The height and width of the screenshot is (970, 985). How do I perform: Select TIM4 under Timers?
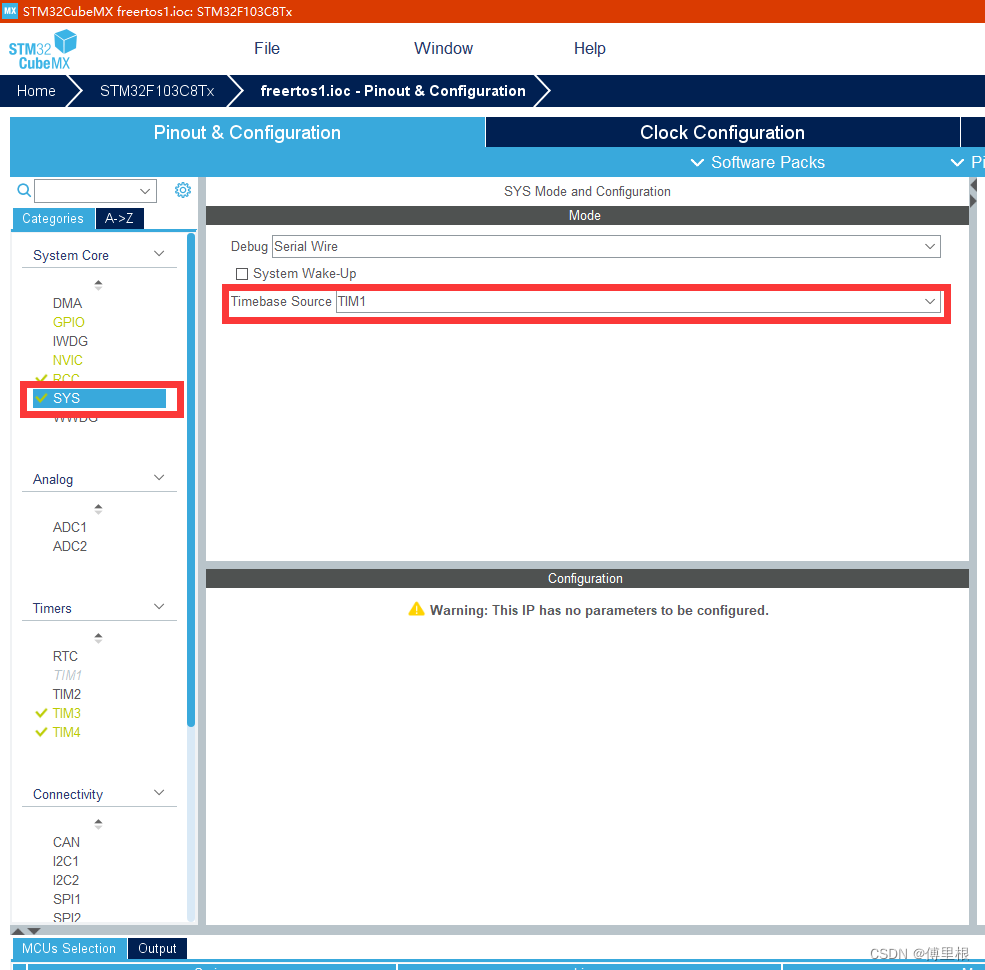point(67,733)
